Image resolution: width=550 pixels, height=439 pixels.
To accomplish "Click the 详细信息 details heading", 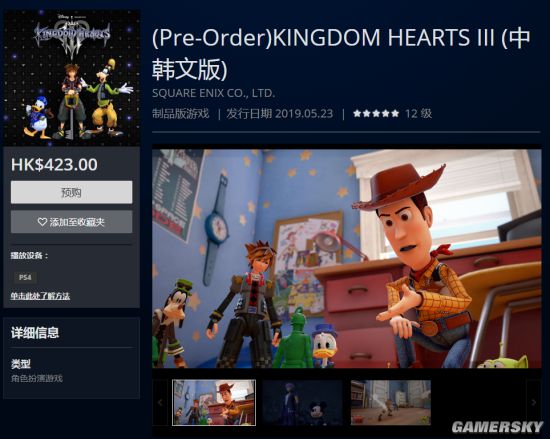I will [x=35, y=332].
